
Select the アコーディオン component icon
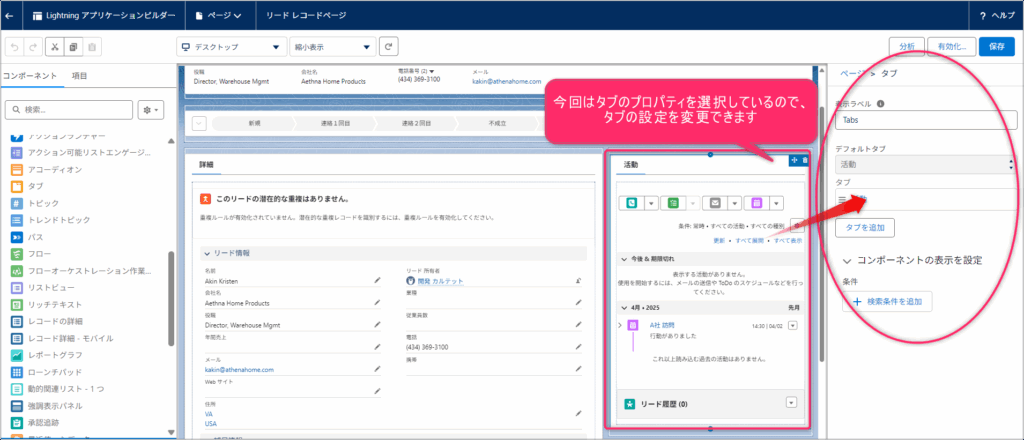pyautogui.click(x=18, y=170)
